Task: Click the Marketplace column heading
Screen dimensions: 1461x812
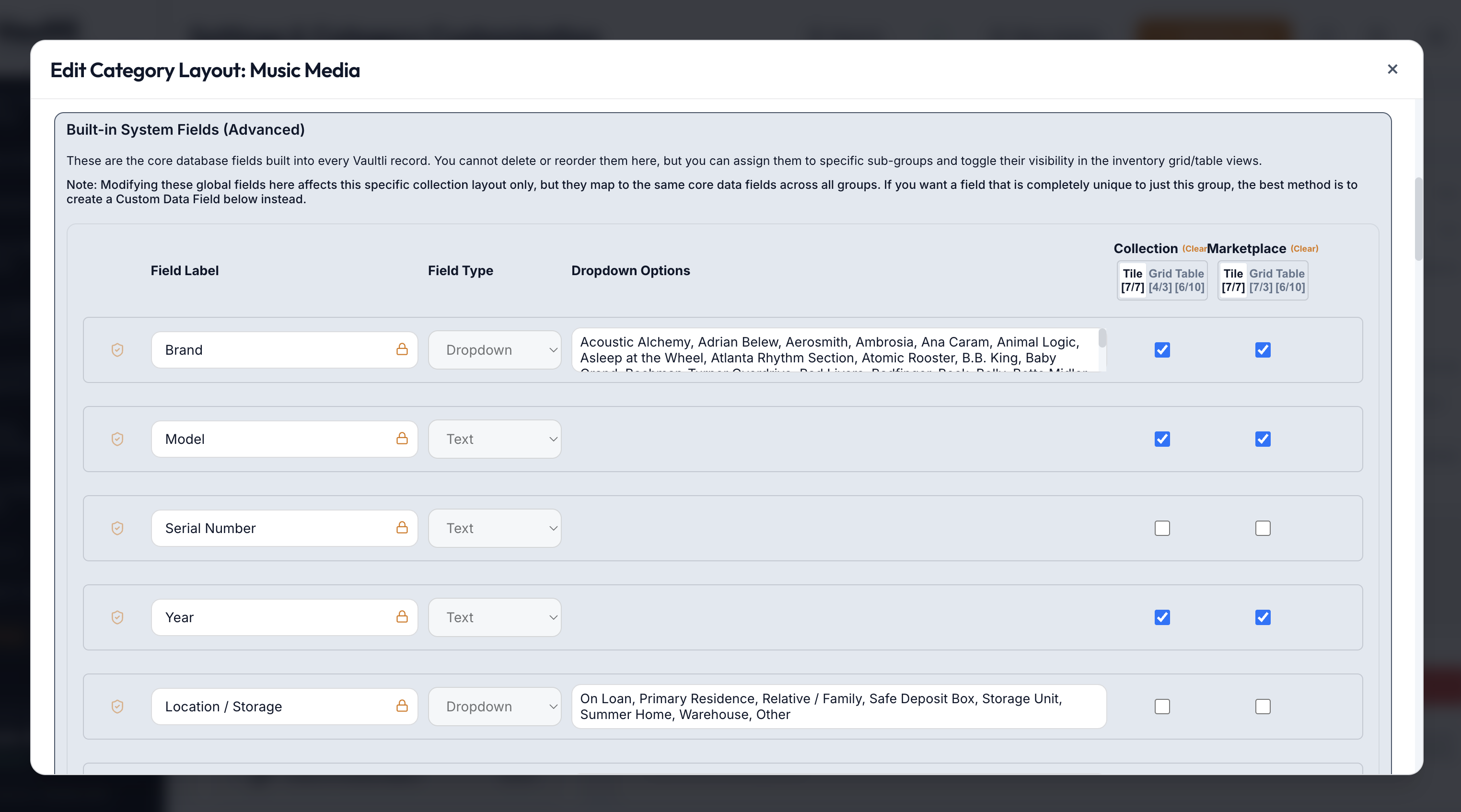Action: click(x=1246, y=248)
